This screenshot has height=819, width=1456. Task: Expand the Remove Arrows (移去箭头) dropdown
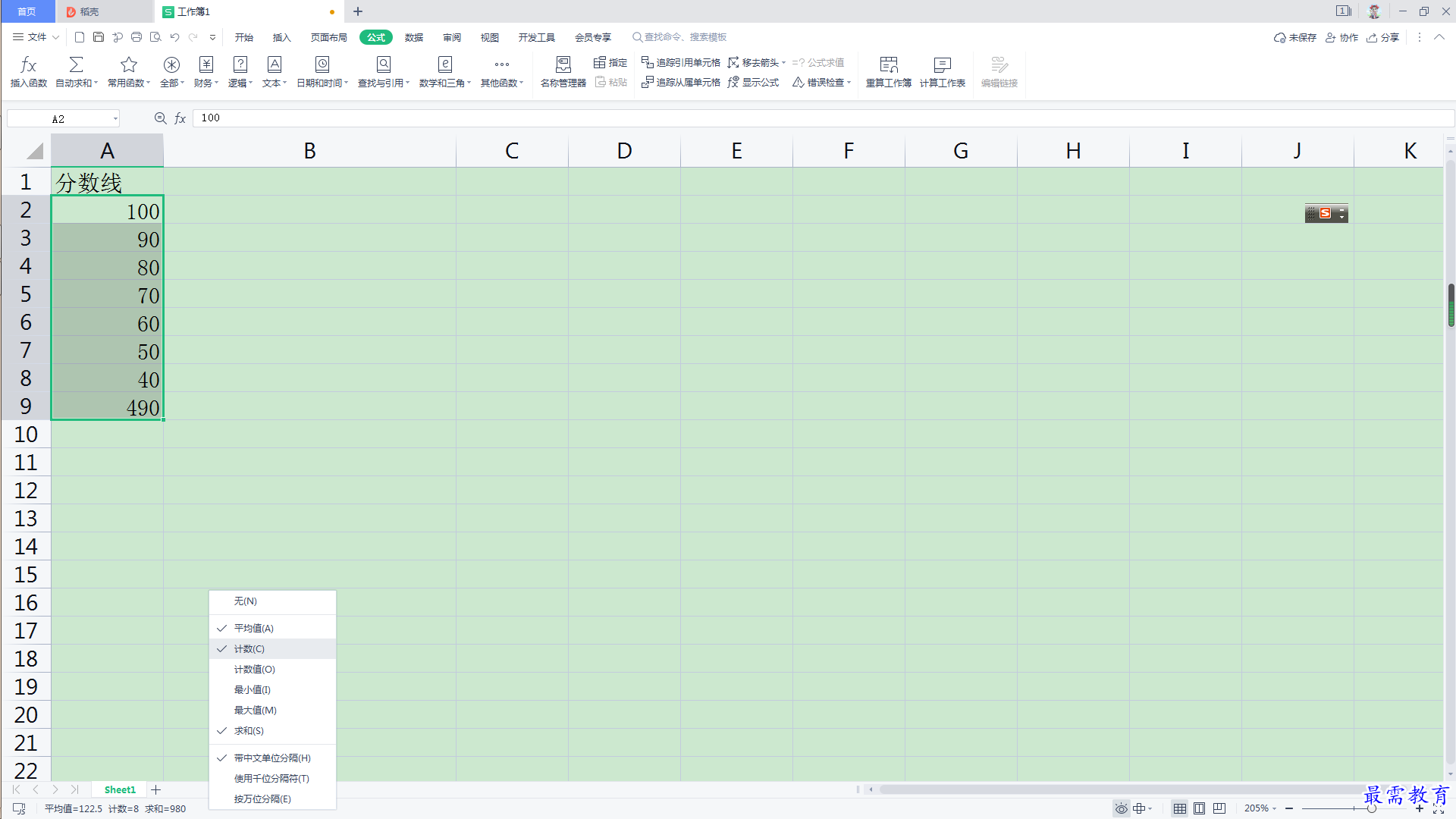point(783,63)
